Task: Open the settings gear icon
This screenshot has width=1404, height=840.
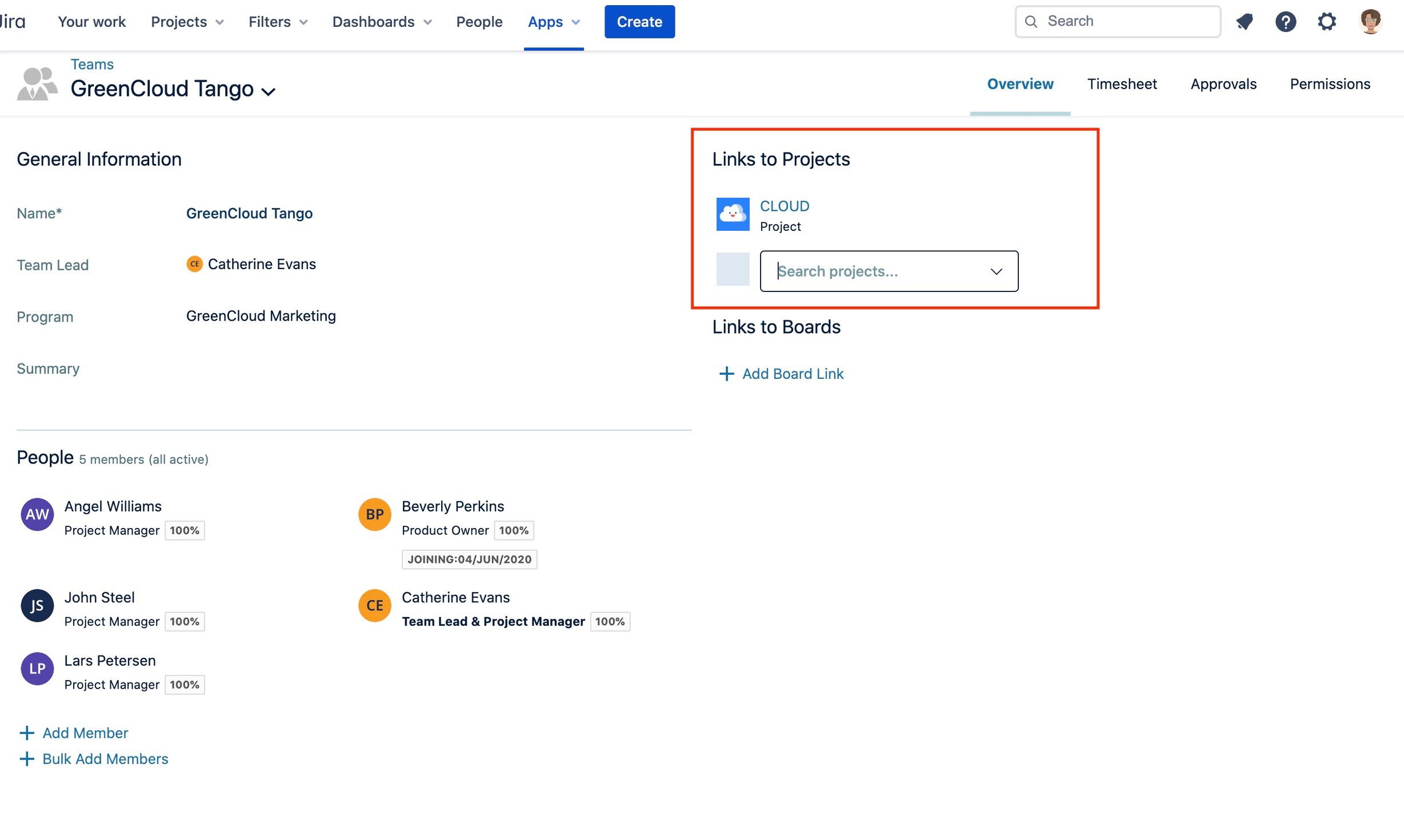Action: [1326, 22]
